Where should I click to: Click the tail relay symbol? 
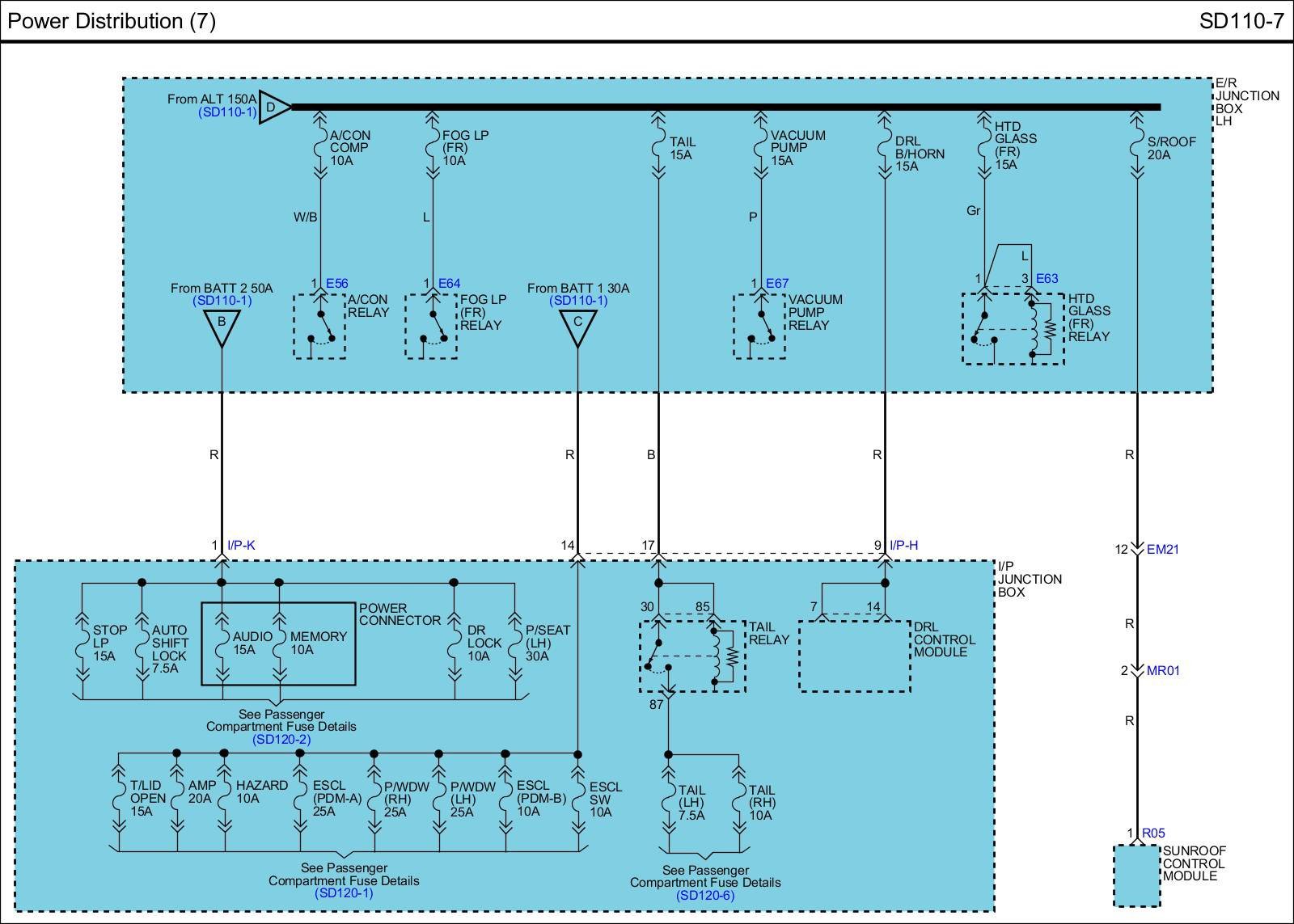click(x=692, y=656)
